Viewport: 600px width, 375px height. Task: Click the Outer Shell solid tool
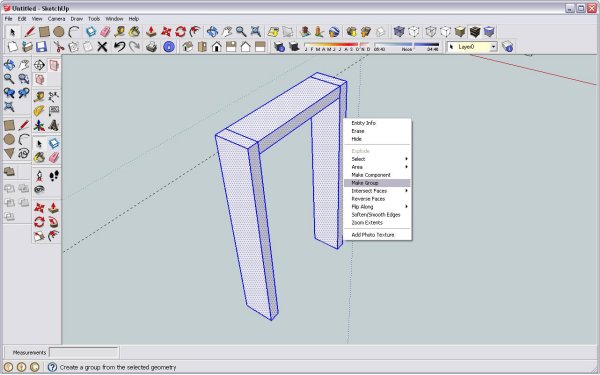[9, 171]
